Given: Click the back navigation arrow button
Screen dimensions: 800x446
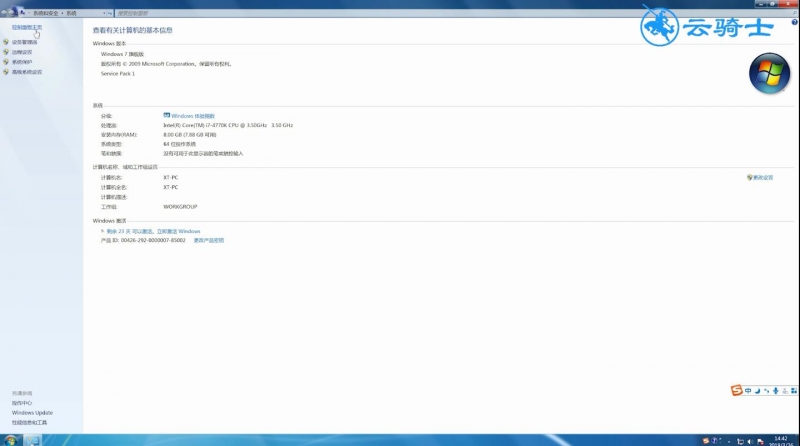Looking at the screenshot, I should click(5, 13).
